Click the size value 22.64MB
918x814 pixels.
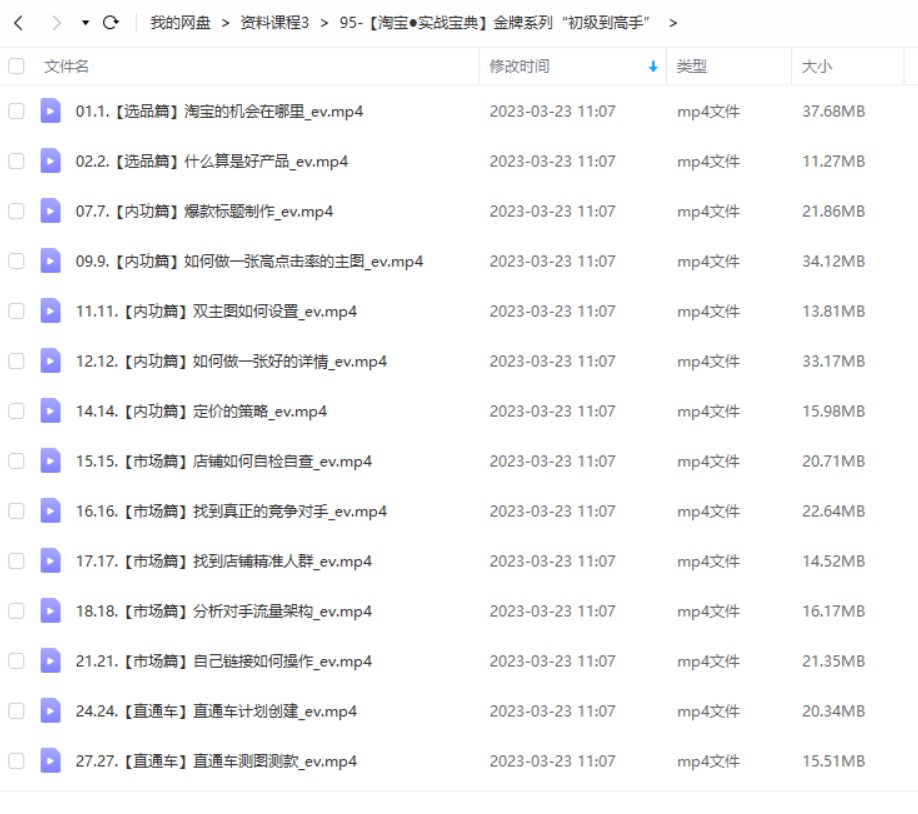click(x=833, y=511)
